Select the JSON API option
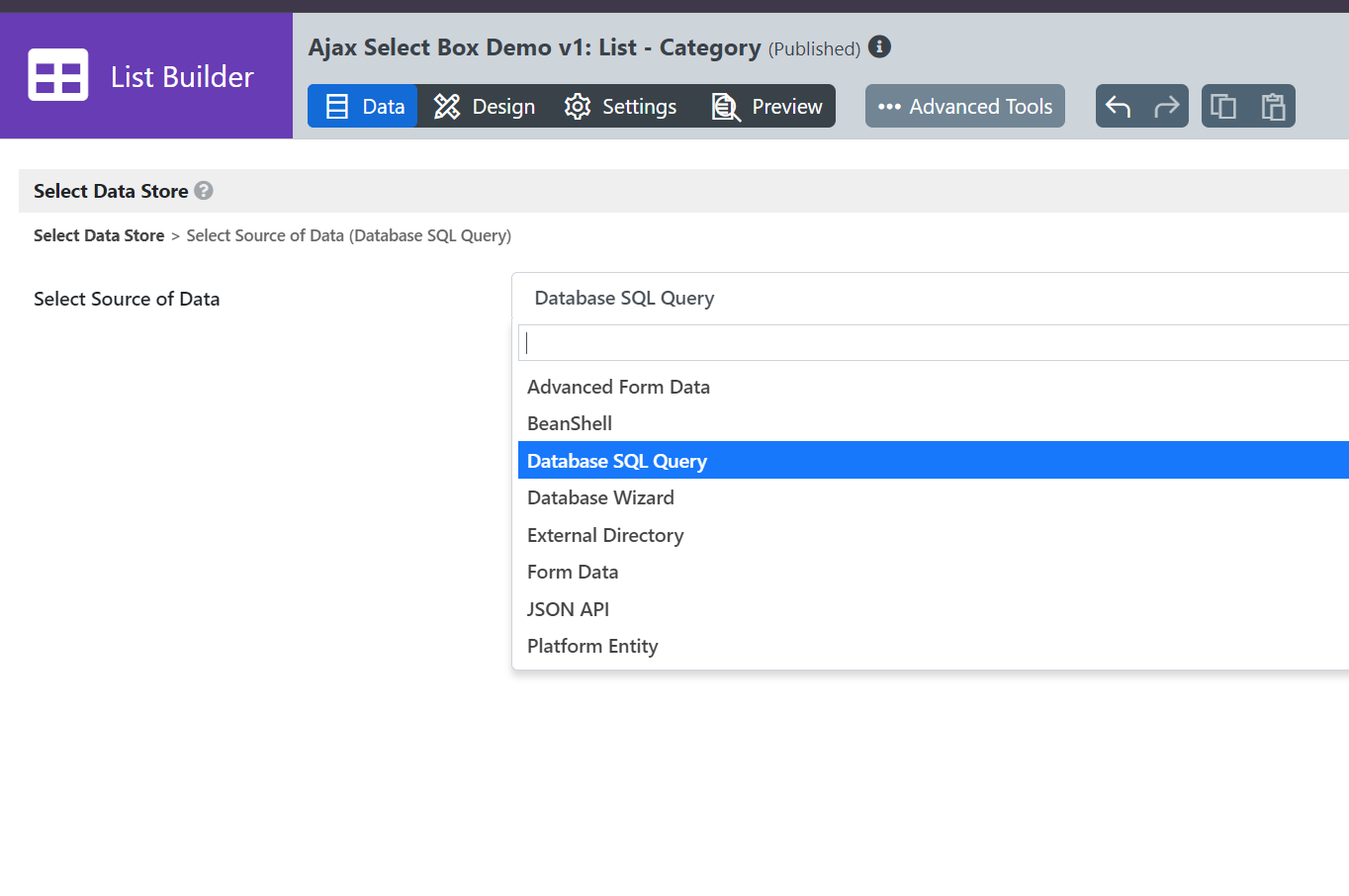 [568, 609]
